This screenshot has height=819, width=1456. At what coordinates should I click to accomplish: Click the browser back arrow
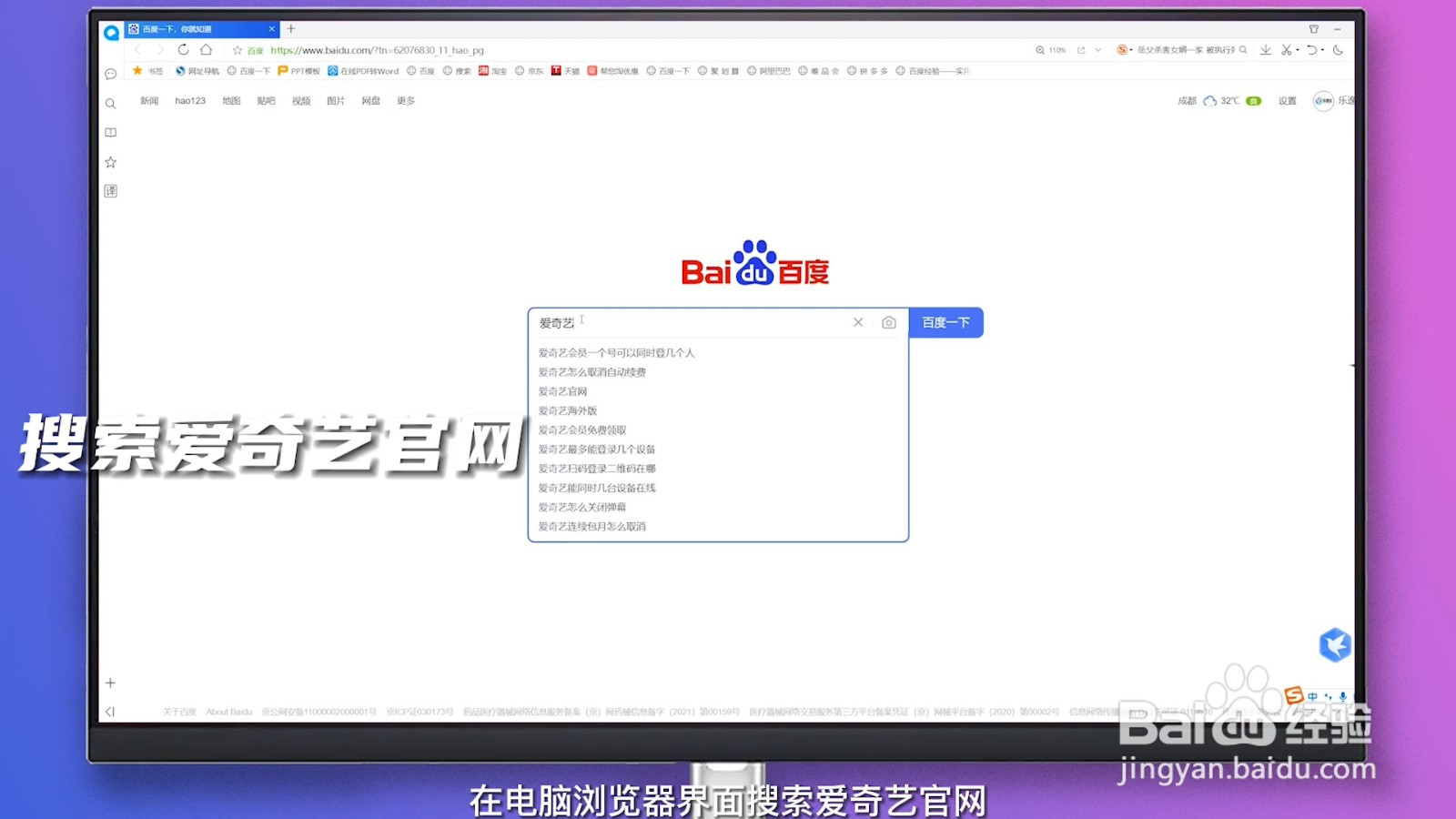[138, 50]
